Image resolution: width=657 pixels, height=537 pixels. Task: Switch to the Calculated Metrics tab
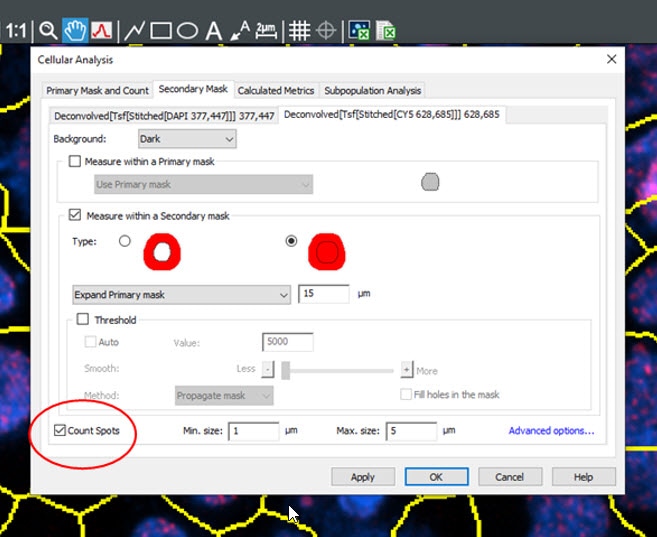(x=275, y=90)
